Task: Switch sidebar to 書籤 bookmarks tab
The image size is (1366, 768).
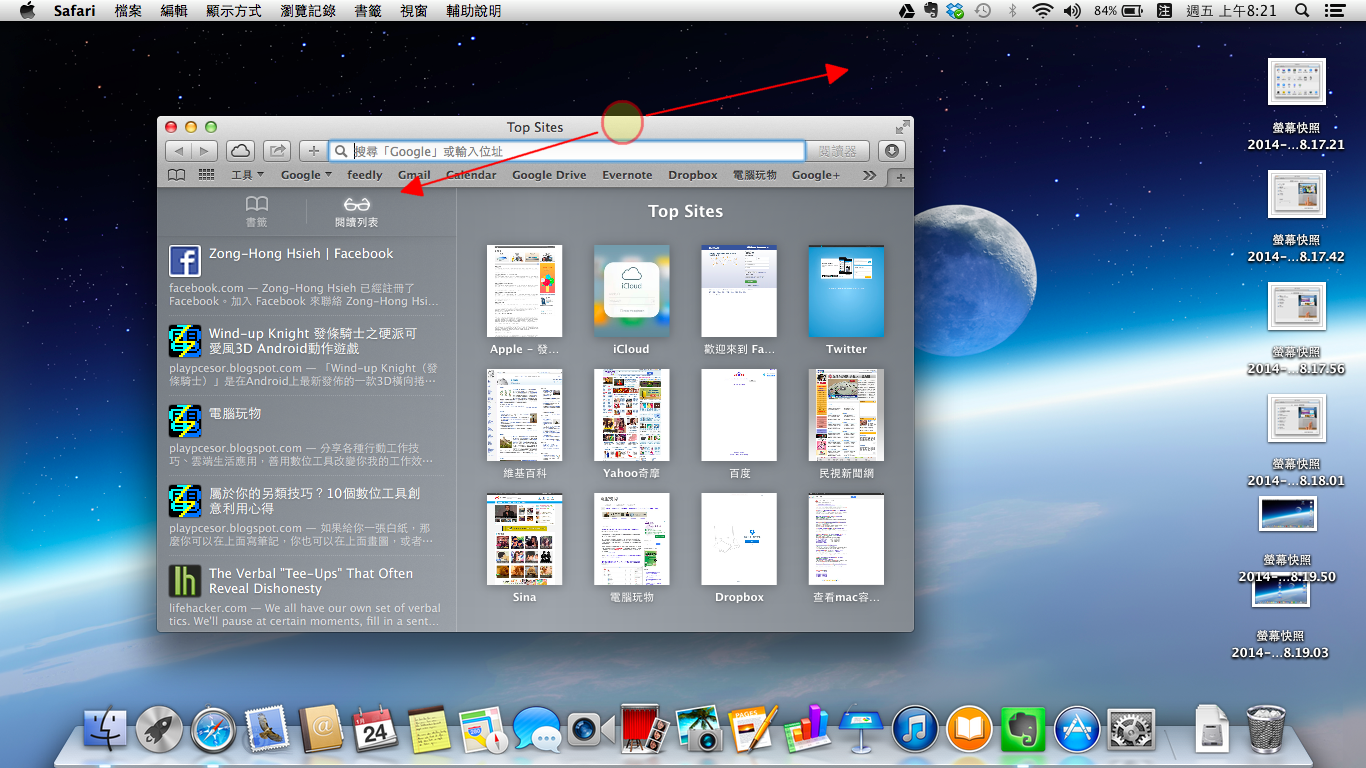Action: [x=257, y=211]
